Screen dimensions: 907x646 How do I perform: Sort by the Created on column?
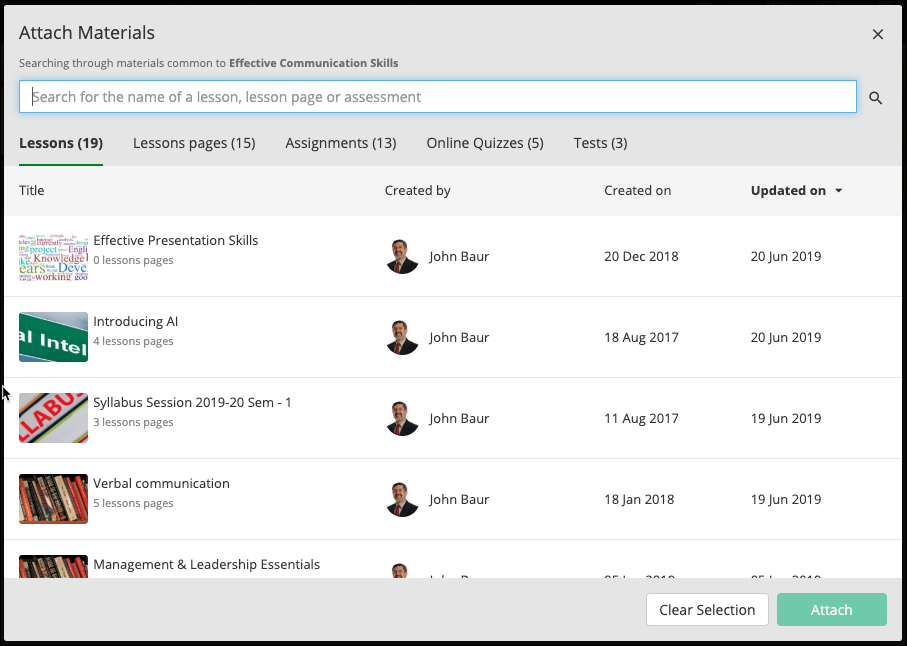click(x=637, y=191)
